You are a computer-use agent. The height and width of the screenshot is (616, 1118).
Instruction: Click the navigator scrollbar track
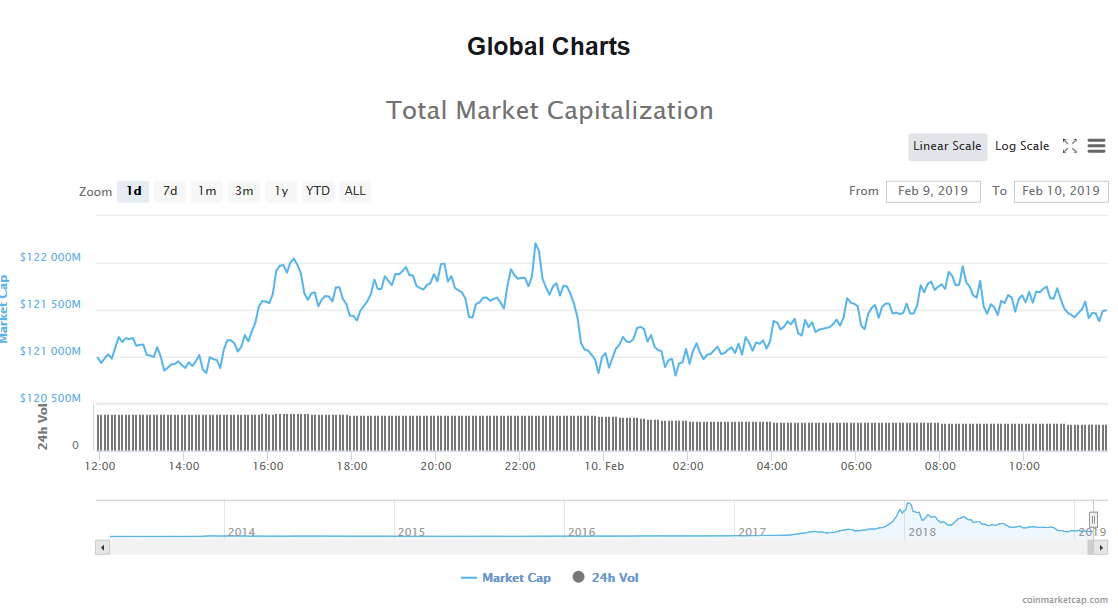(x=598, y=548)
